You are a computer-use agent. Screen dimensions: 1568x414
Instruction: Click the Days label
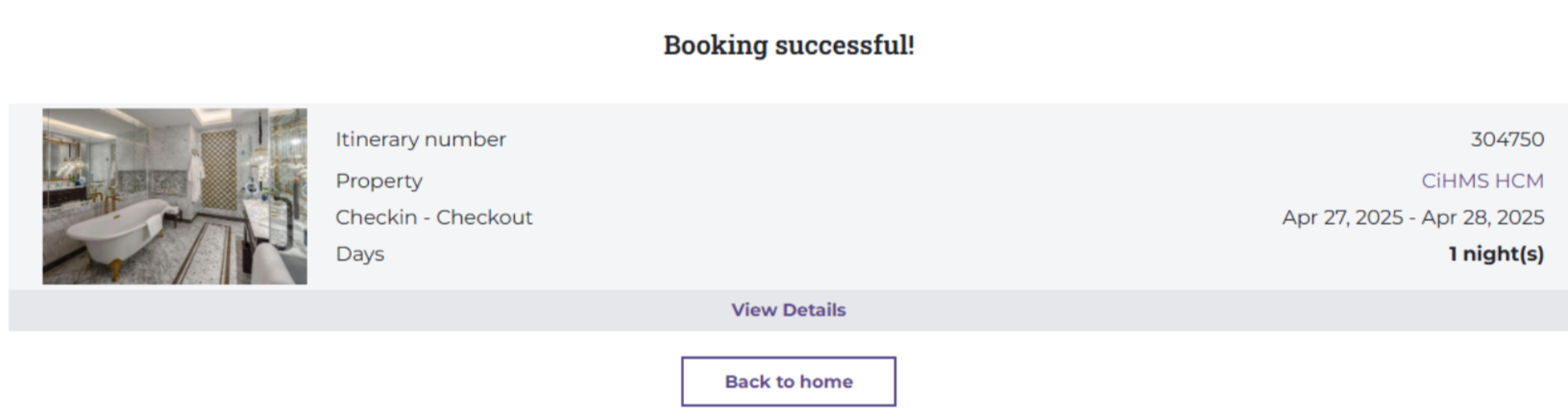click(359, 254)
